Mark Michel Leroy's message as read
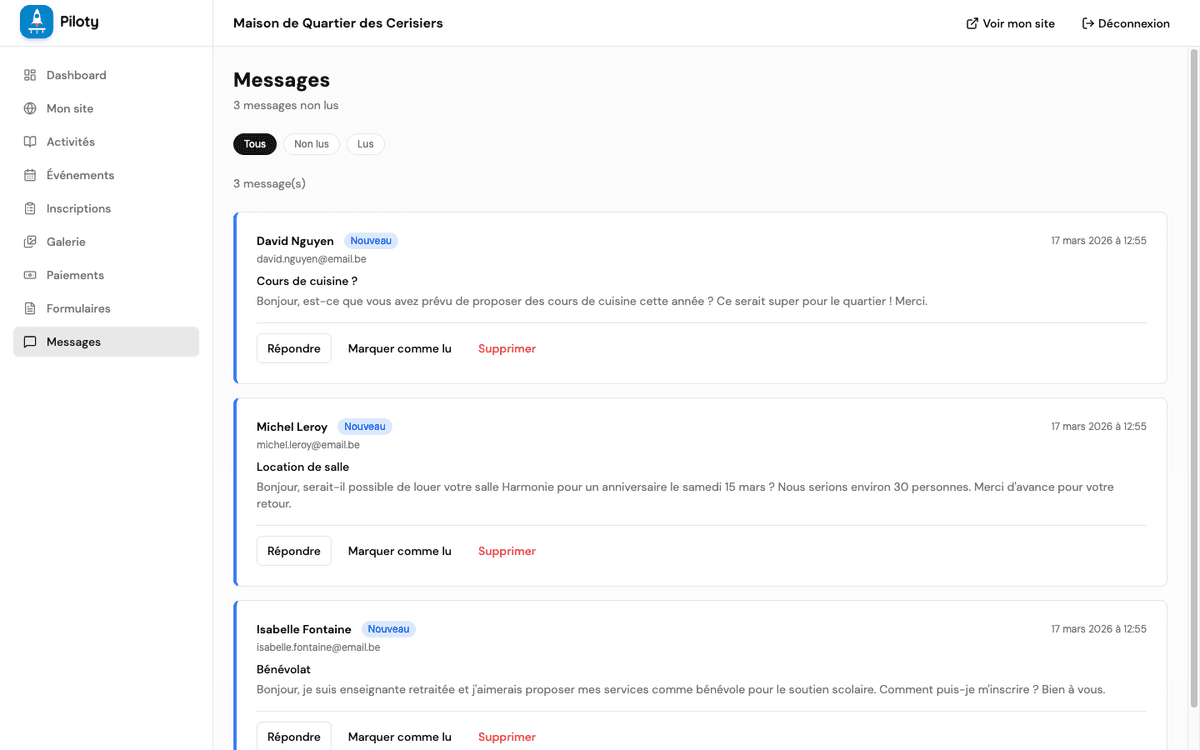1200x750 pixels. point(399,550)
